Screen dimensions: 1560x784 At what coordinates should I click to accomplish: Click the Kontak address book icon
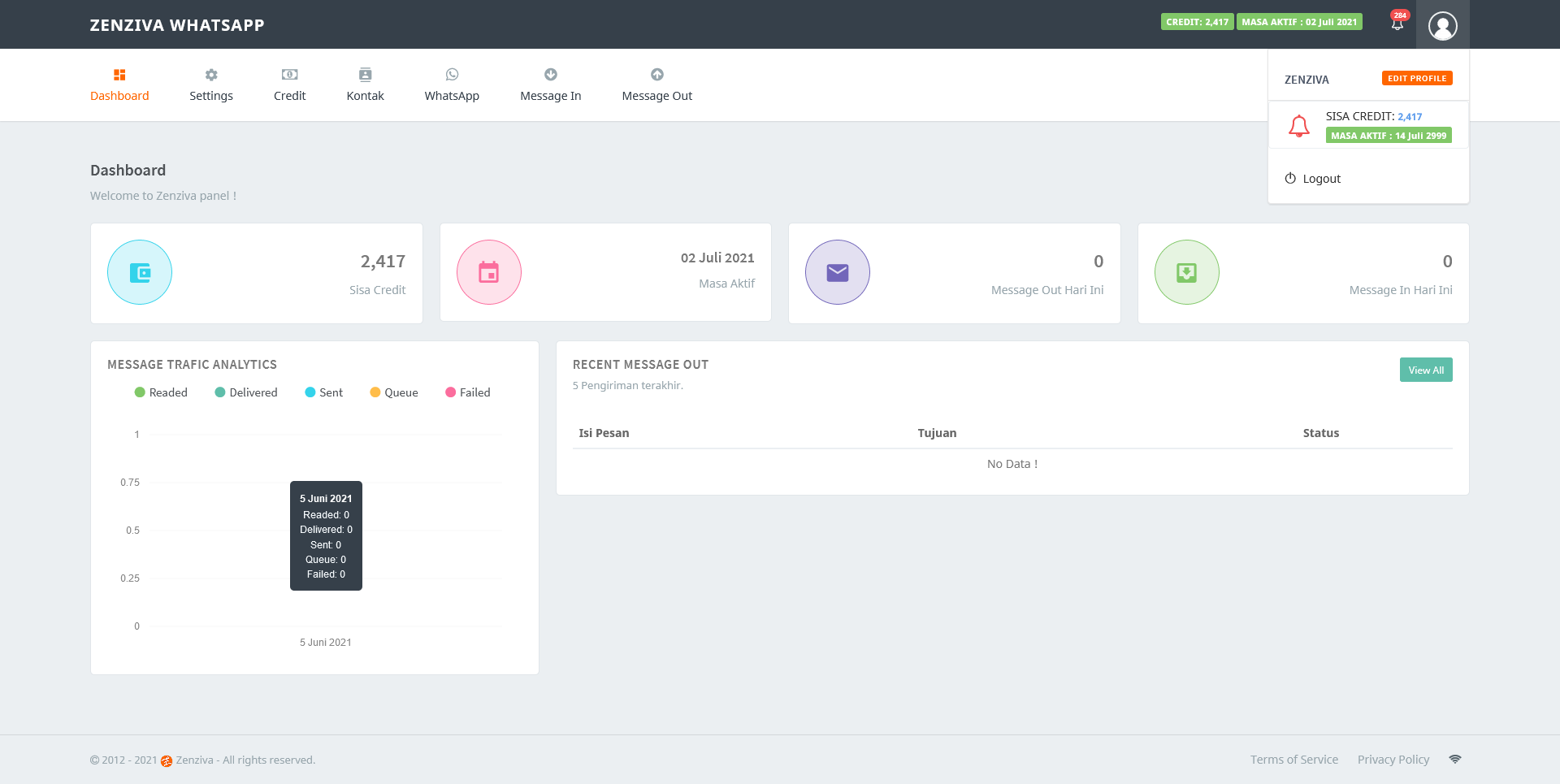click(366, 75)
